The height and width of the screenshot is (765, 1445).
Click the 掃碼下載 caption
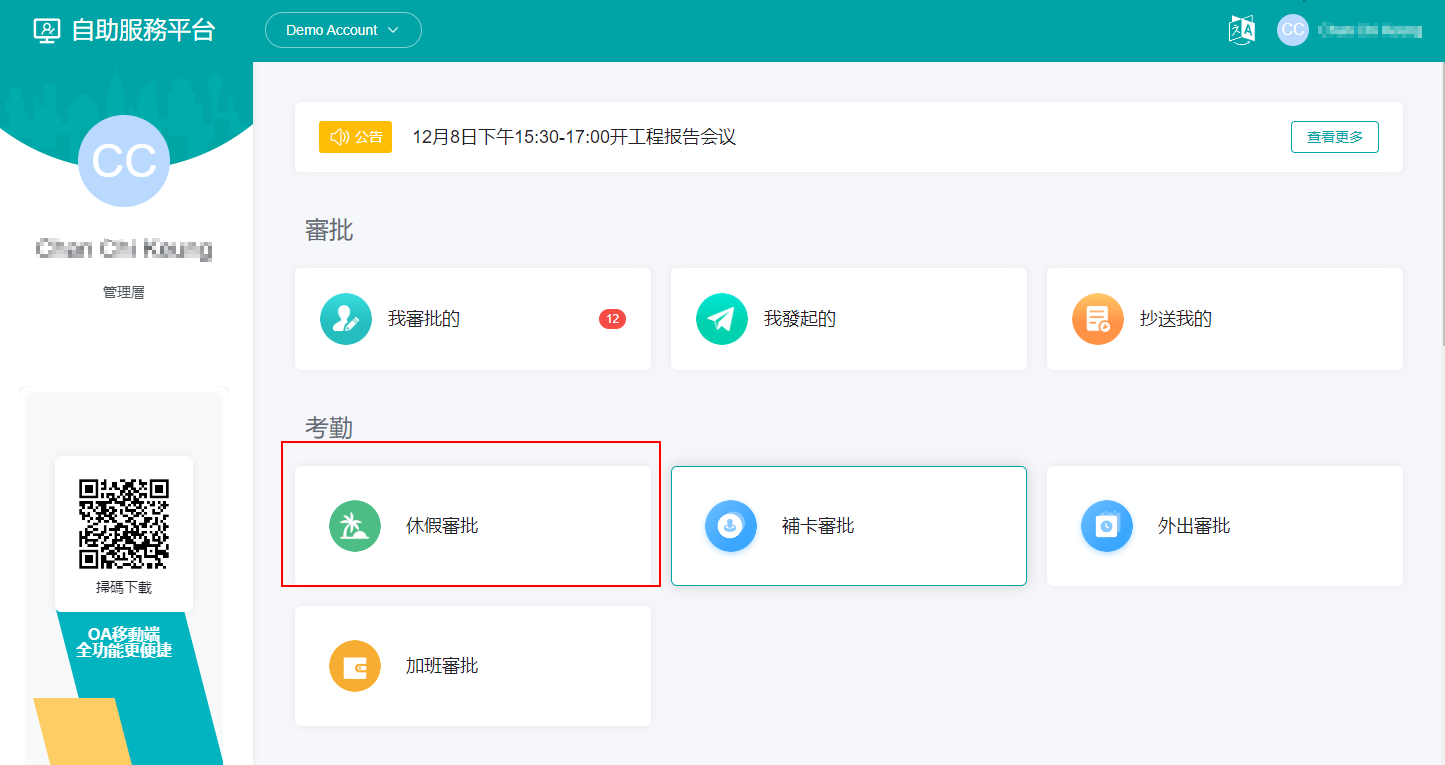[x=124, y=588]
